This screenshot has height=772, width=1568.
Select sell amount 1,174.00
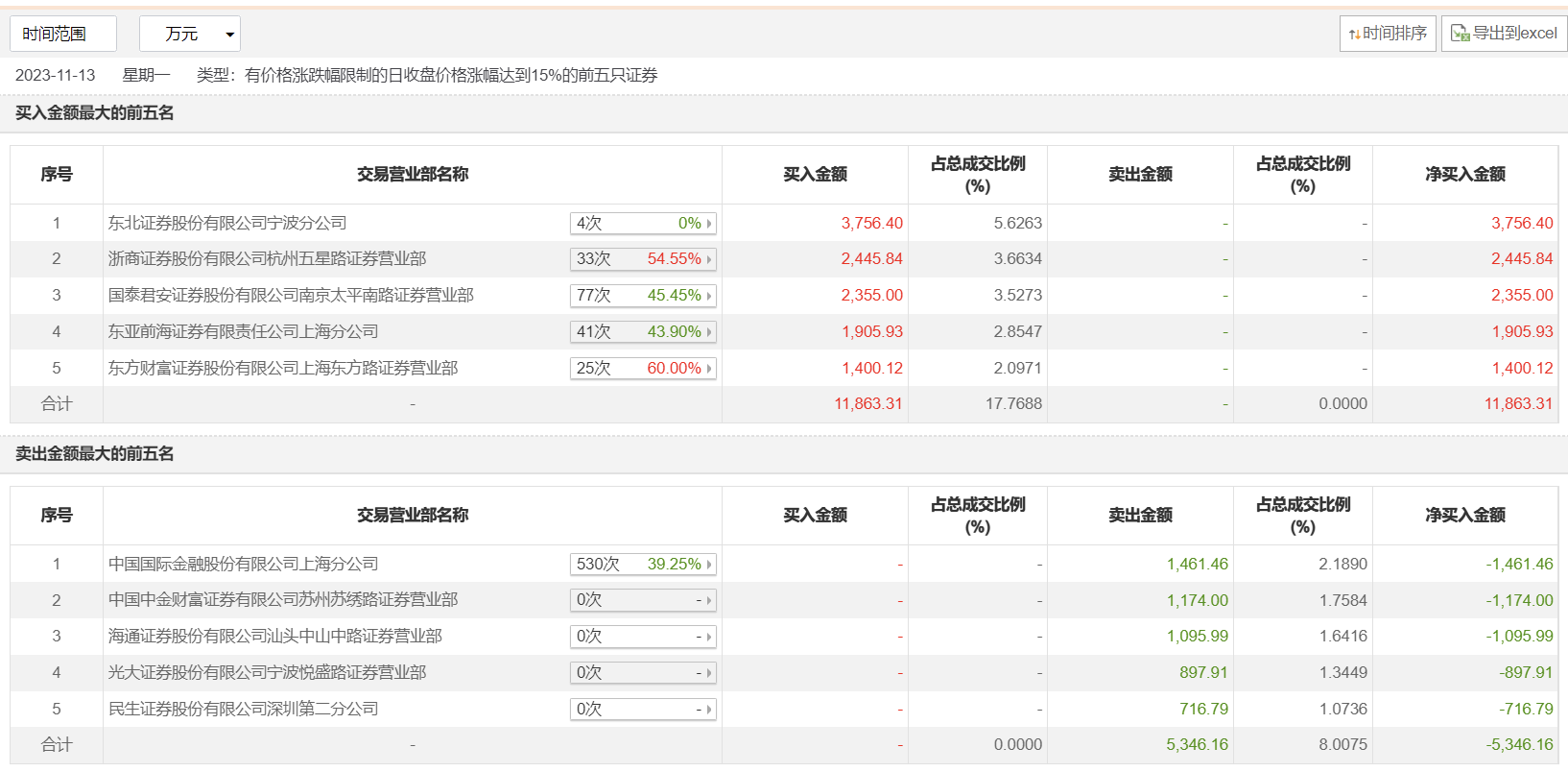1197,600
